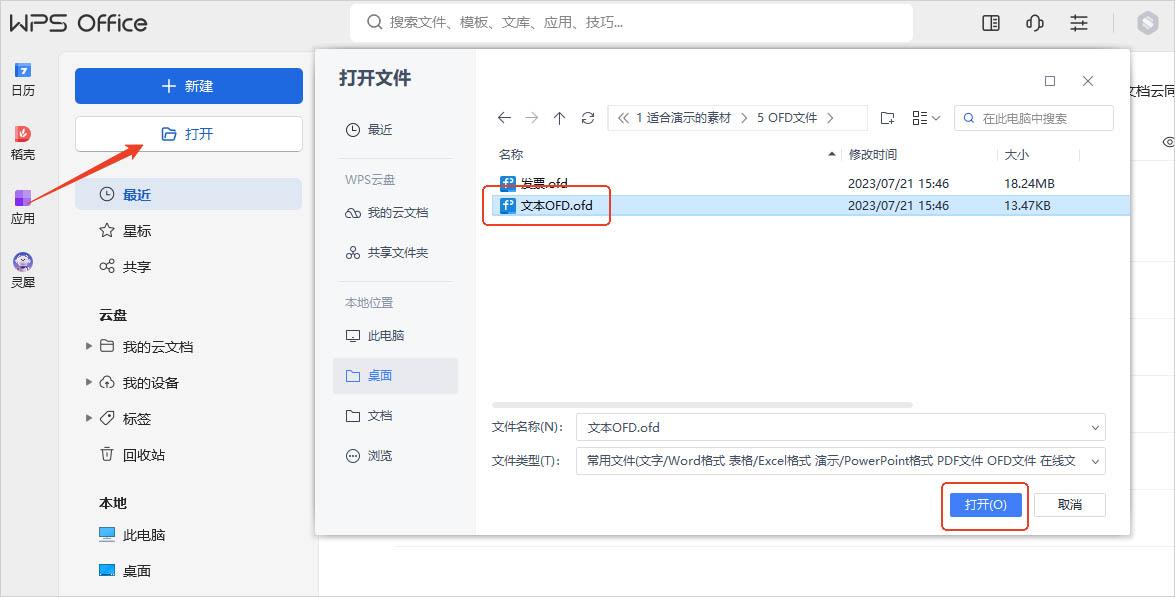The image size is (1175, 597).
Task: Click the 打开(O) confirm button
Action: click(985, 505)
